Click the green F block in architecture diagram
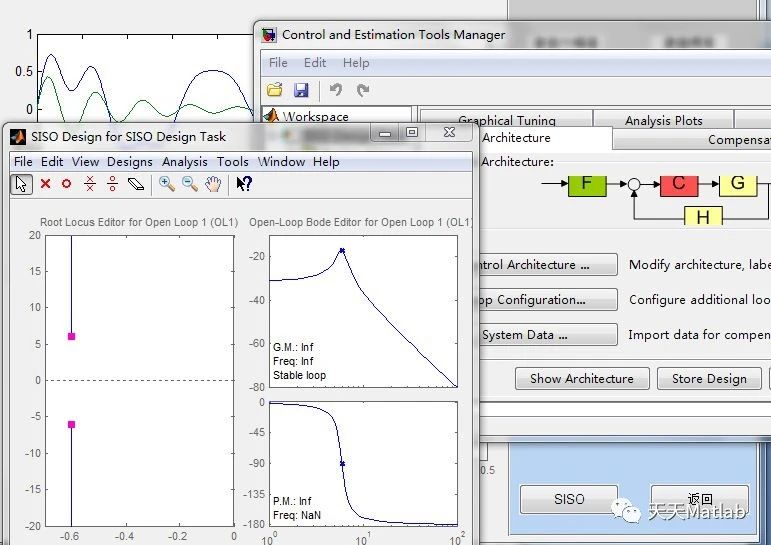This screenshot has height=545, width=771. [587, 185]
